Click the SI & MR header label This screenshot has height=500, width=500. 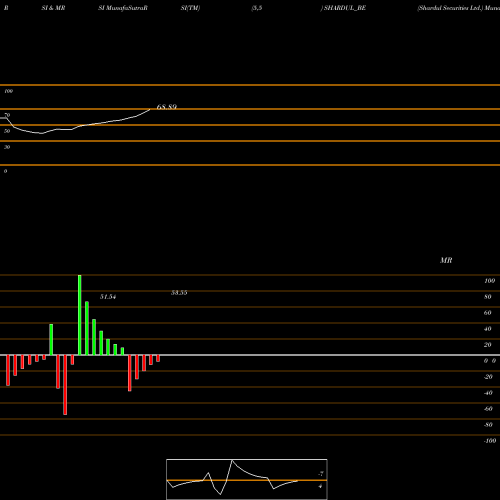(x=53, y=8)
